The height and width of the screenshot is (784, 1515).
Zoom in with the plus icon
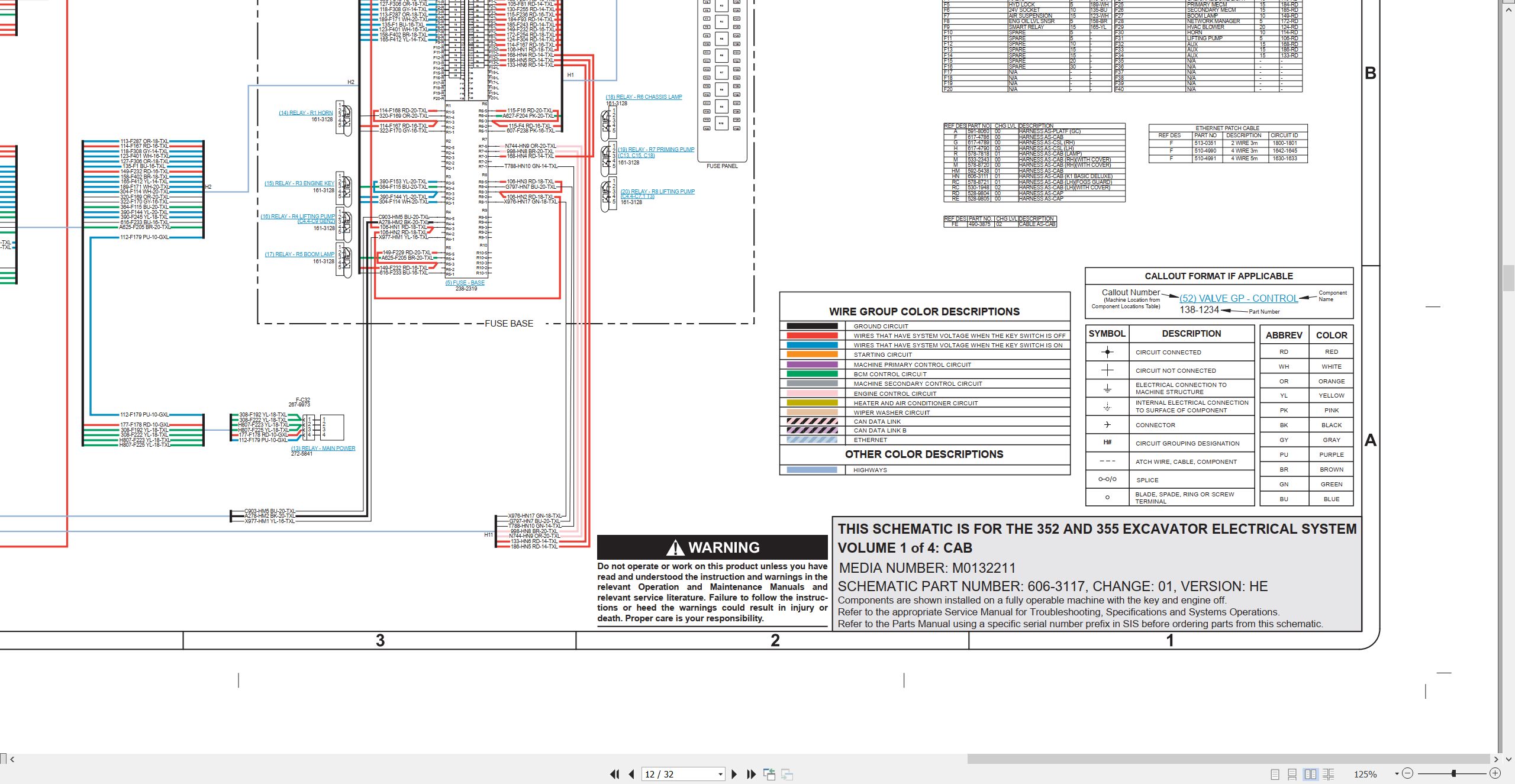1495,773
